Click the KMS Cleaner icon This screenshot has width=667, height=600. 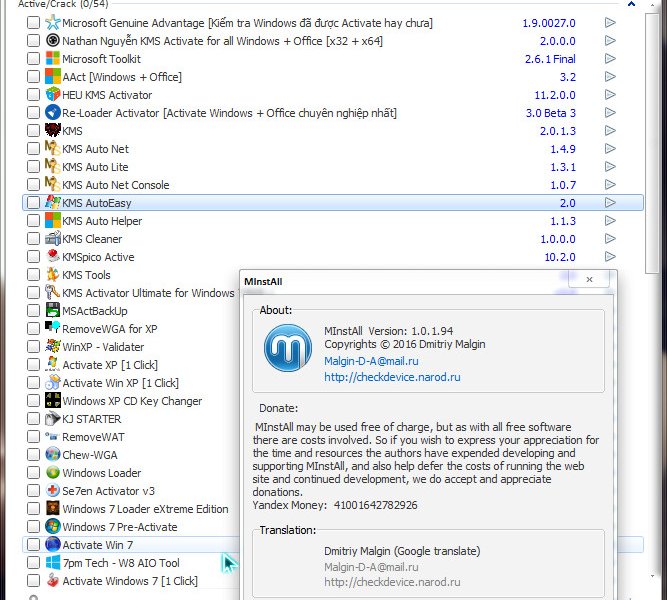pos(53,238)
